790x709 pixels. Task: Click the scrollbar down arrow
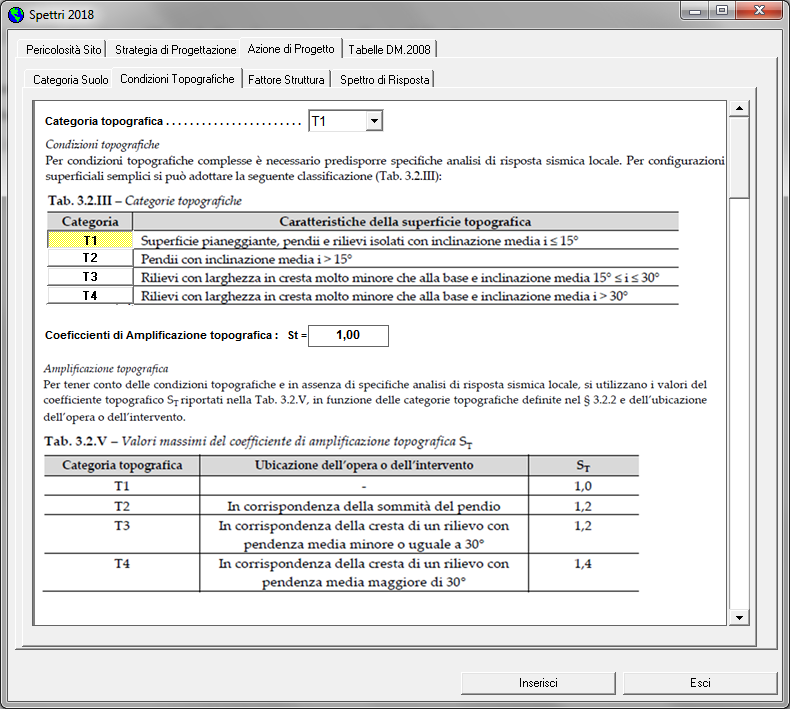(x=739, y=617)
